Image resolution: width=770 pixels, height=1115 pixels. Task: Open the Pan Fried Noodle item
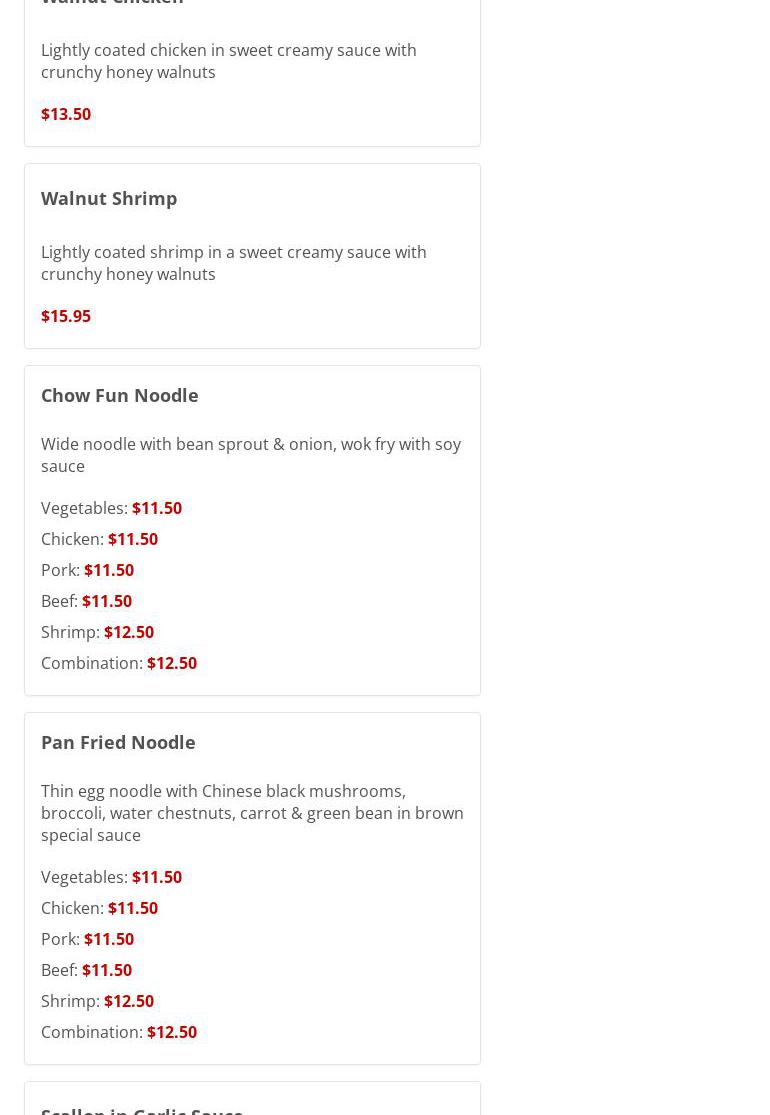click(x=118, y=742)
